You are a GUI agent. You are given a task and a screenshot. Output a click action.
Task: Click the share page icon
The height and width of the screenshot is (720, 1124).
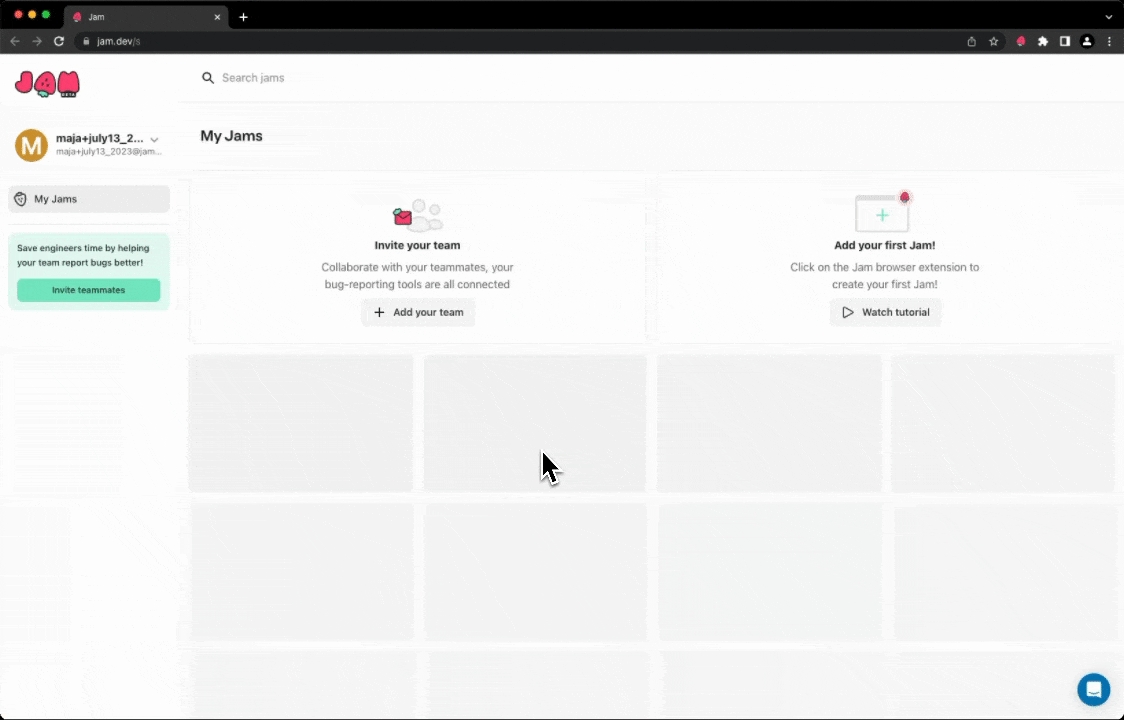[x=971, y=41]
